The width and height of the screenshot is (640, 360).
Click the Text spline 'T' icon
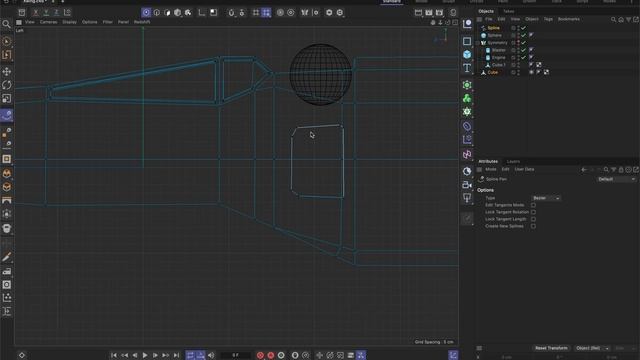[x=467, y=68]
